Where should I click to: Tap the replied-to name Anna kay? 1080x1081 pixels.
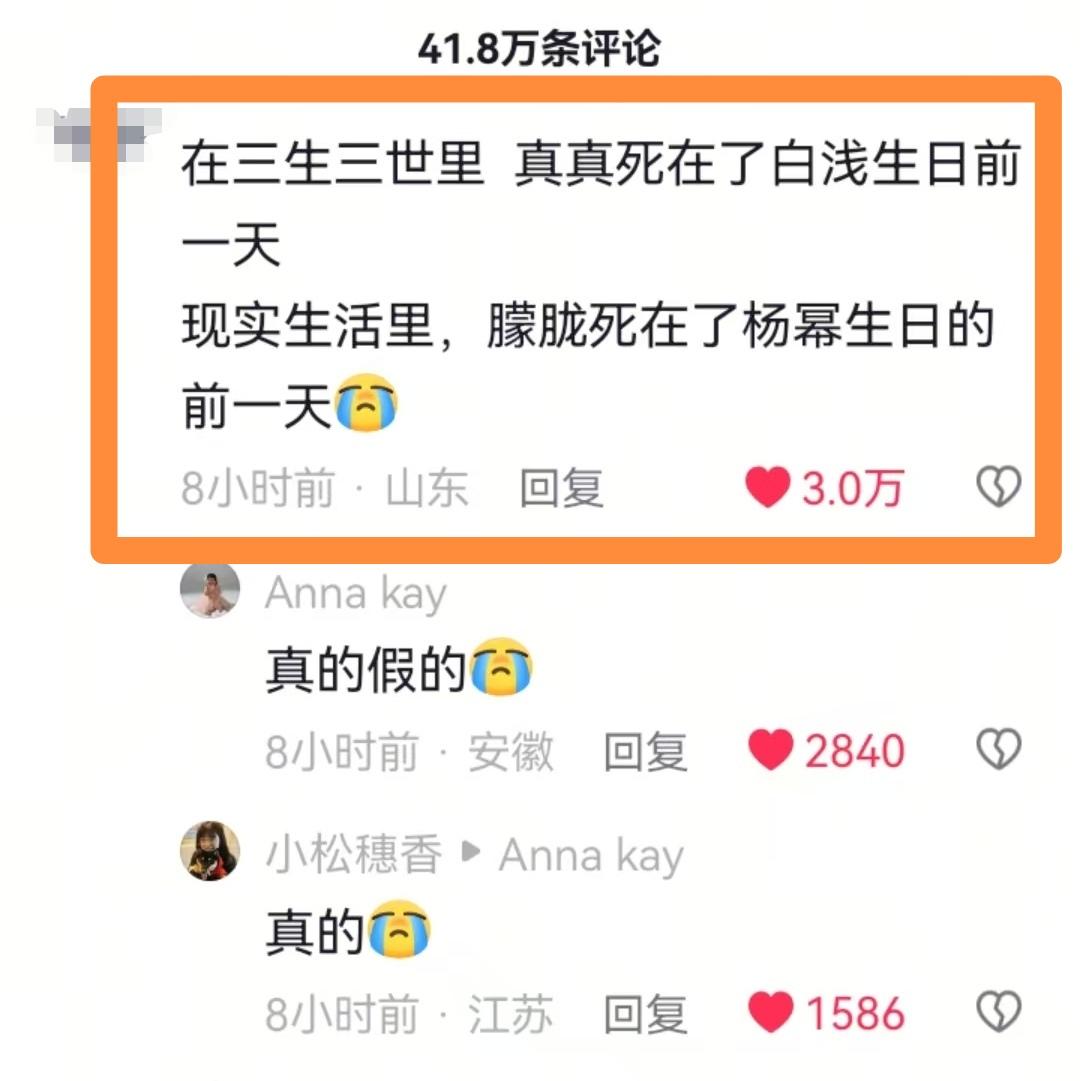click(x=591, y=856)
